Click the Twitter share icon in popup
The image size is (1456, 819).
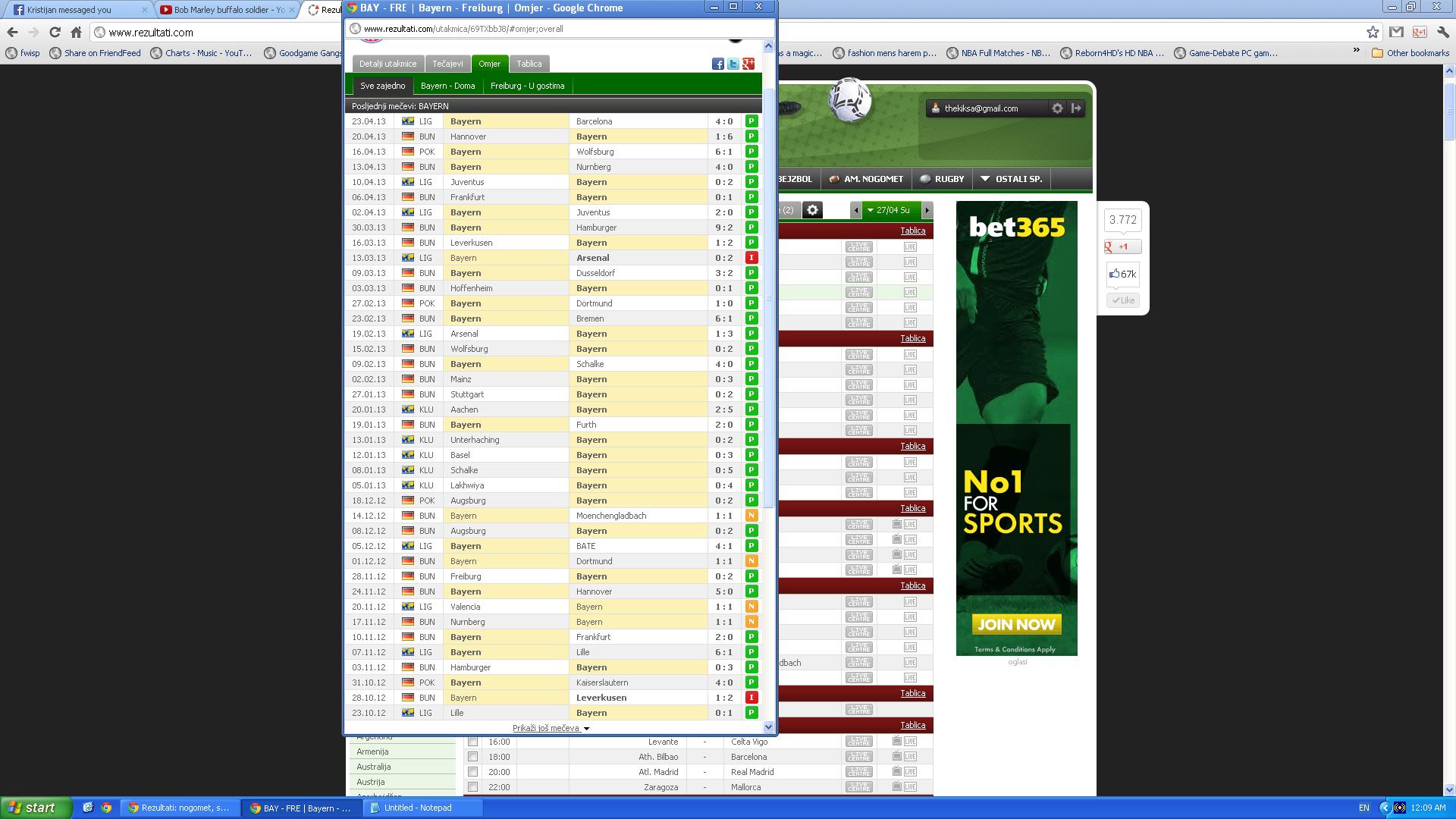733,64
